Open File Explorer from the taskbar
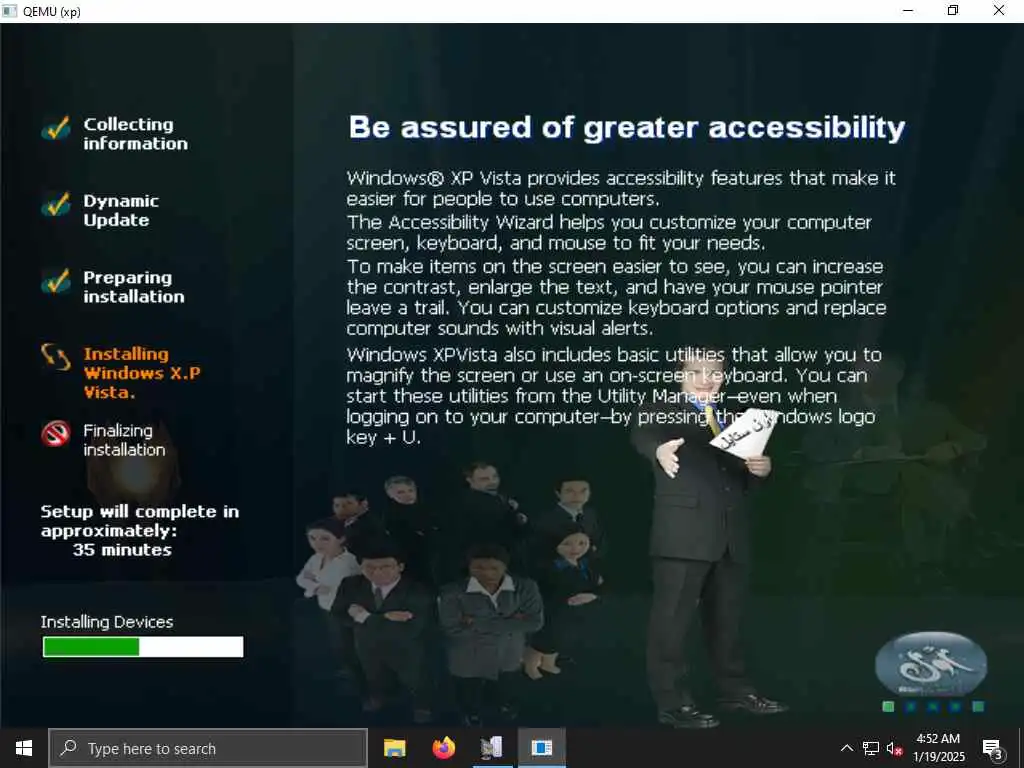Screen dimensions: 1024x768 pyautogui.click(x=394, y=748)
